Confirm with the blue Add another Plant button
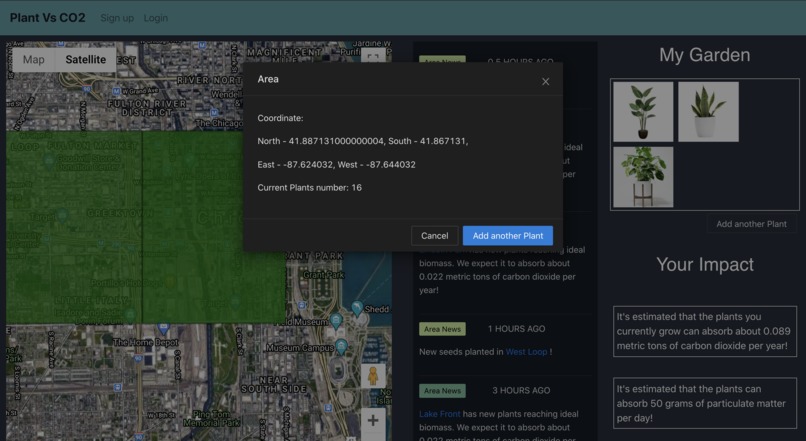 pos(508,236)
